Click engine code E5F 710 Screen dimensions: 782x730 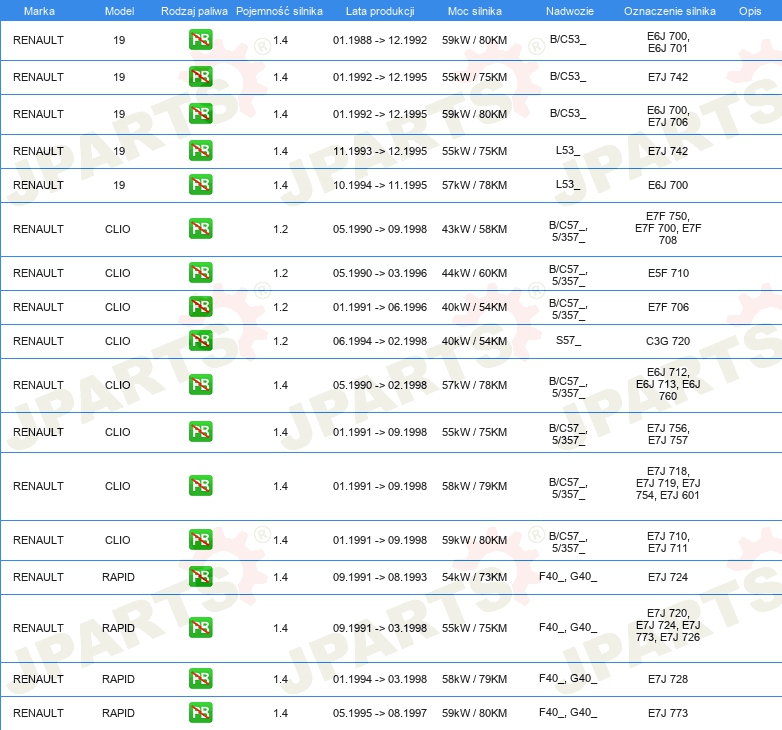668,273
